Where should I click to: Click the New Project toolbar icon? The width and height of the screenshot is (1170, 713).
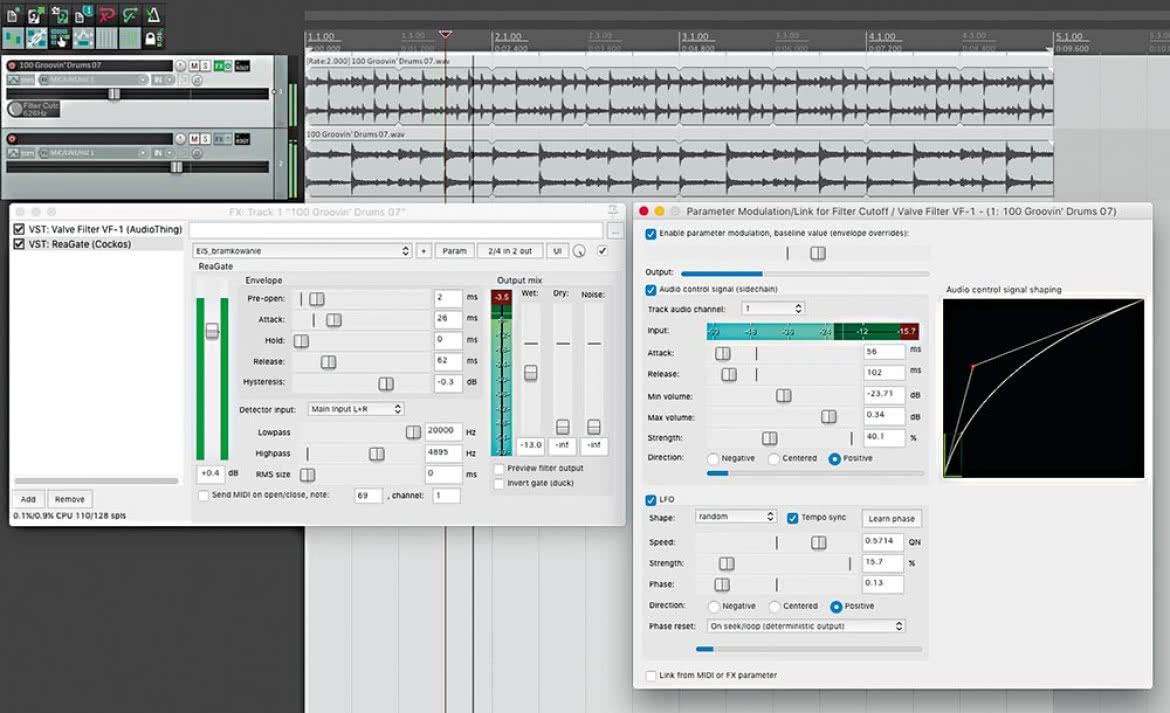tap(12, 15)
